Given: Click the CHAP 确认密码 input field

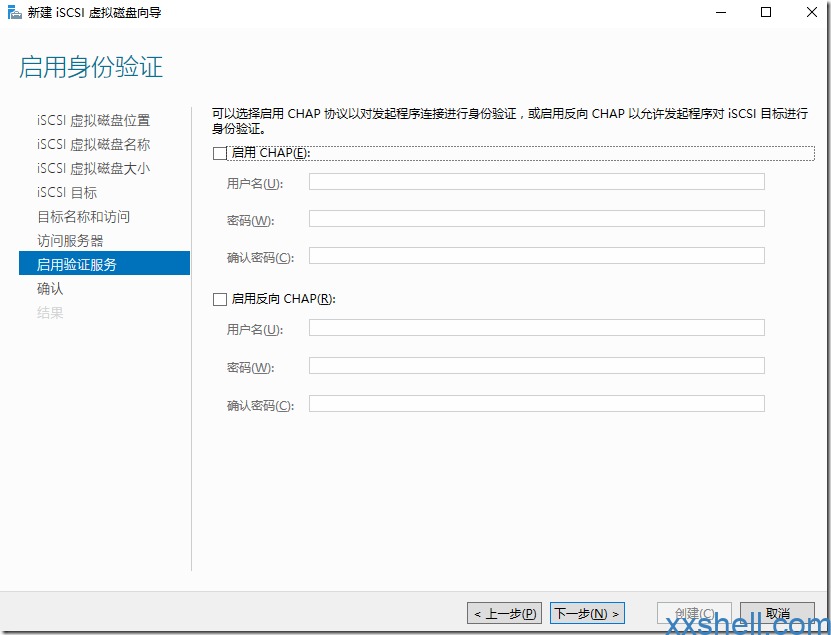Looking at the screenshot, I should coord(536,256).
